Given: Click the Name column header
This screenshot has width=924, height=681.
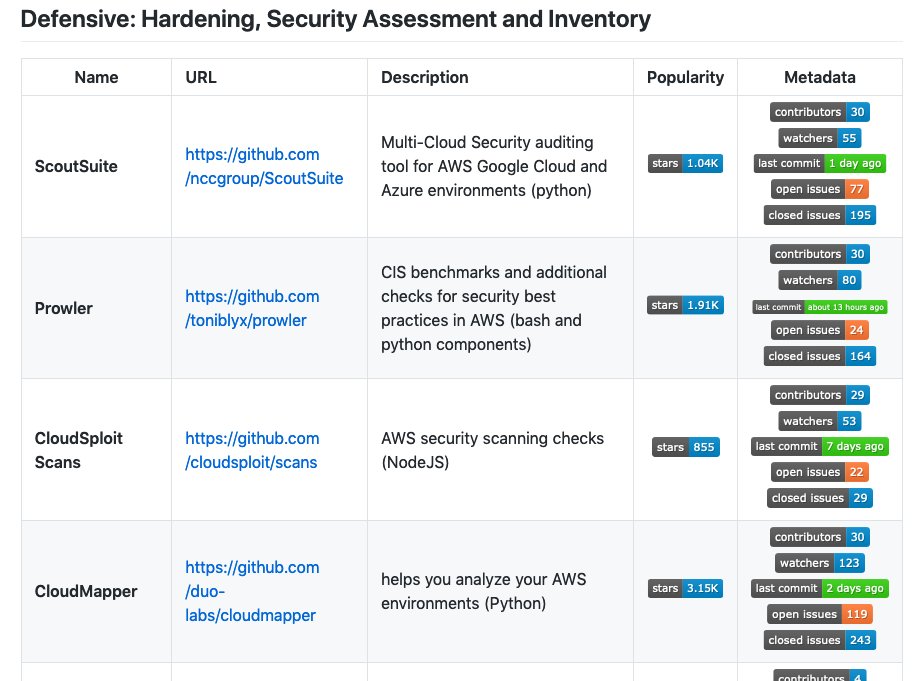Looking at the screenshot, I should (x=96, y=77).
